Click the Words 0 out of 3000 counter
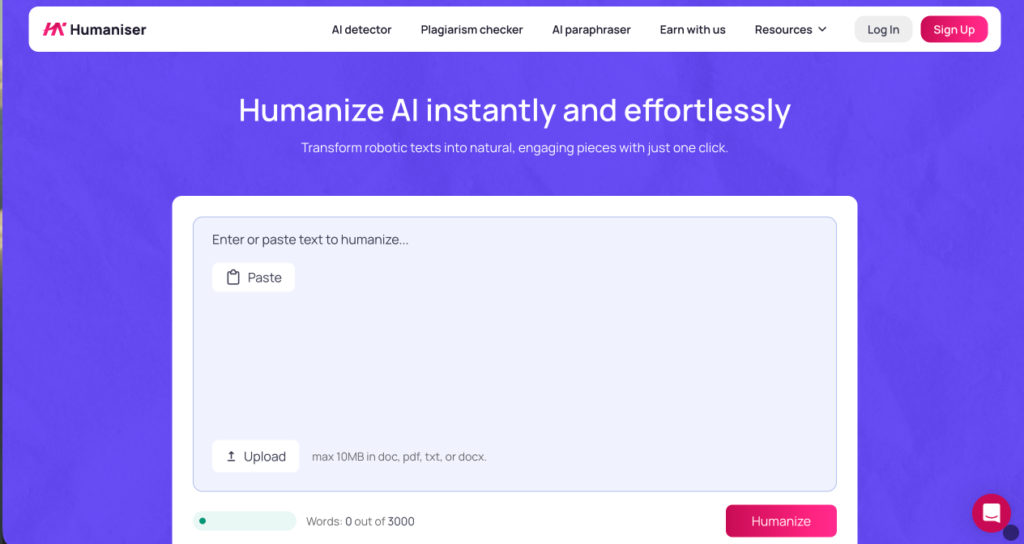The image size is (1024, 544). [360, 521]
